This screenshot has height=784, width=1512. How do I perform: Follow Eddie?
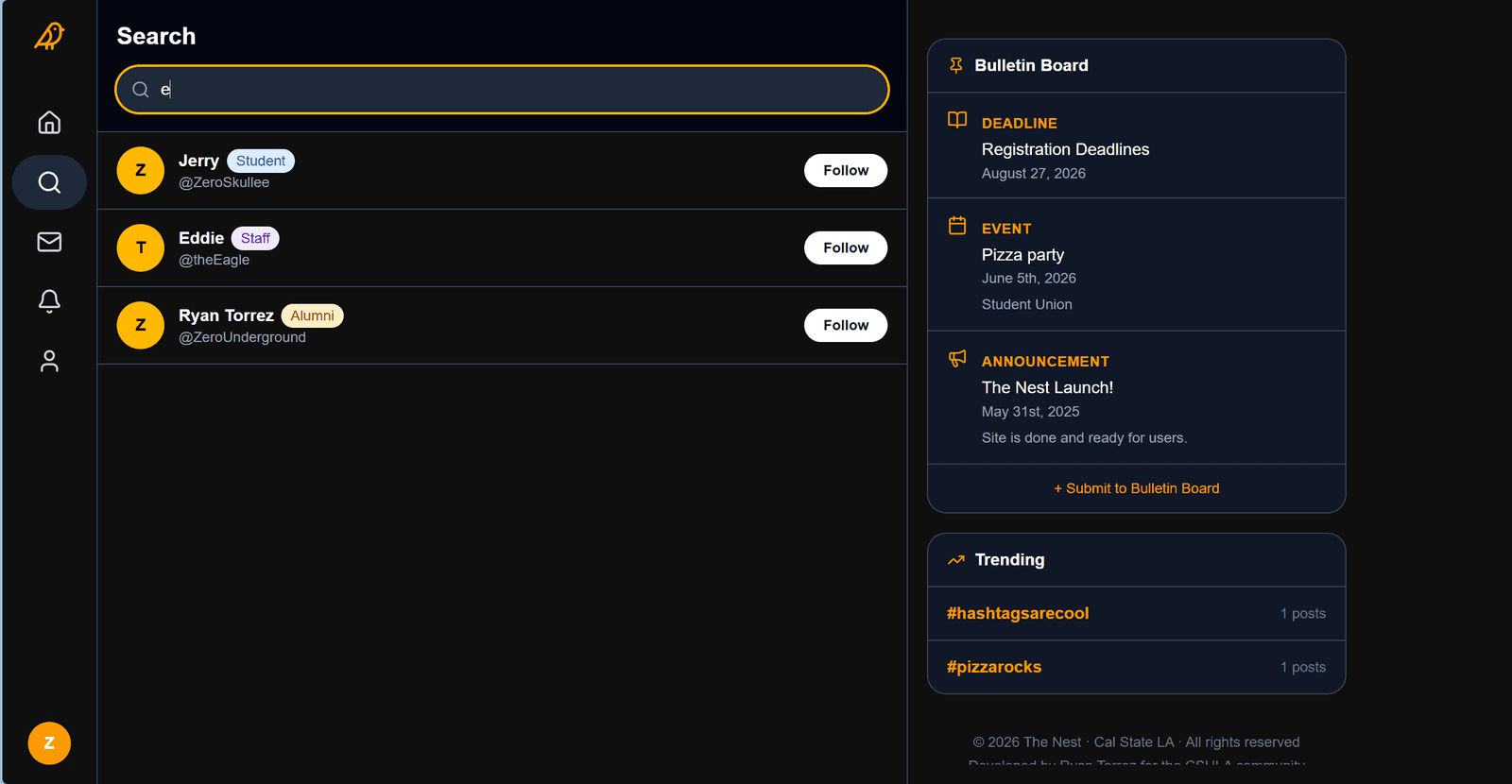coord(846,247)
